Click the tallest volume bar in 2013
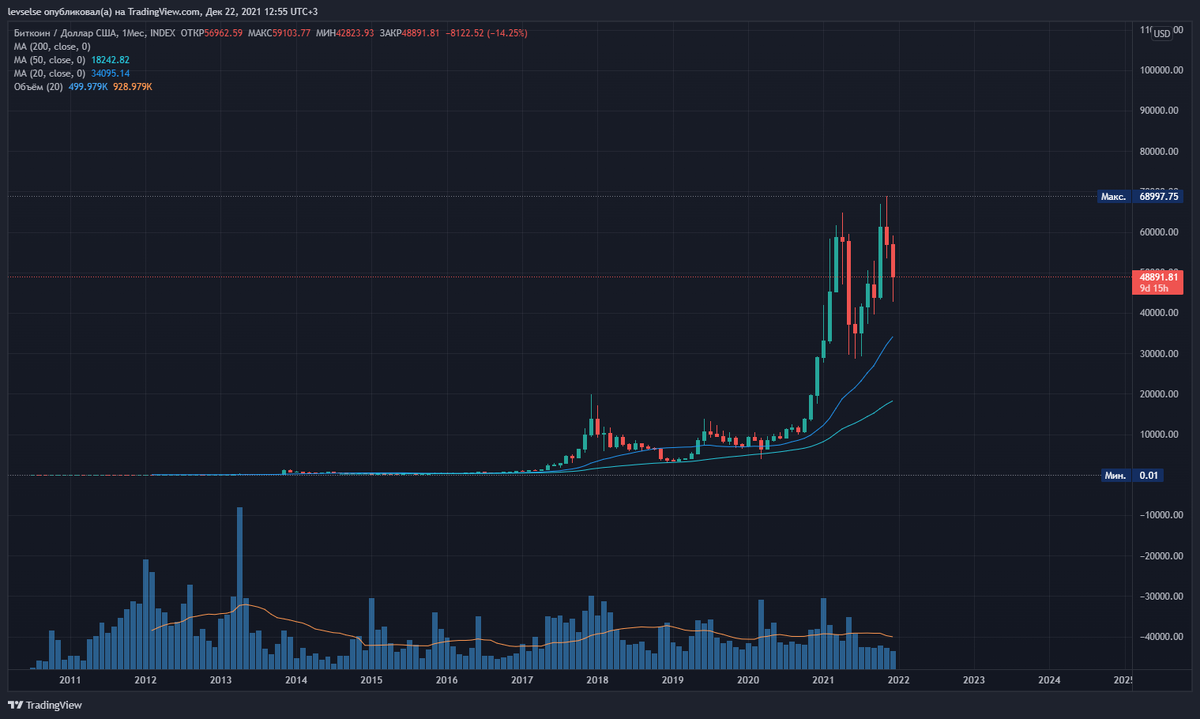 [240, 588]
